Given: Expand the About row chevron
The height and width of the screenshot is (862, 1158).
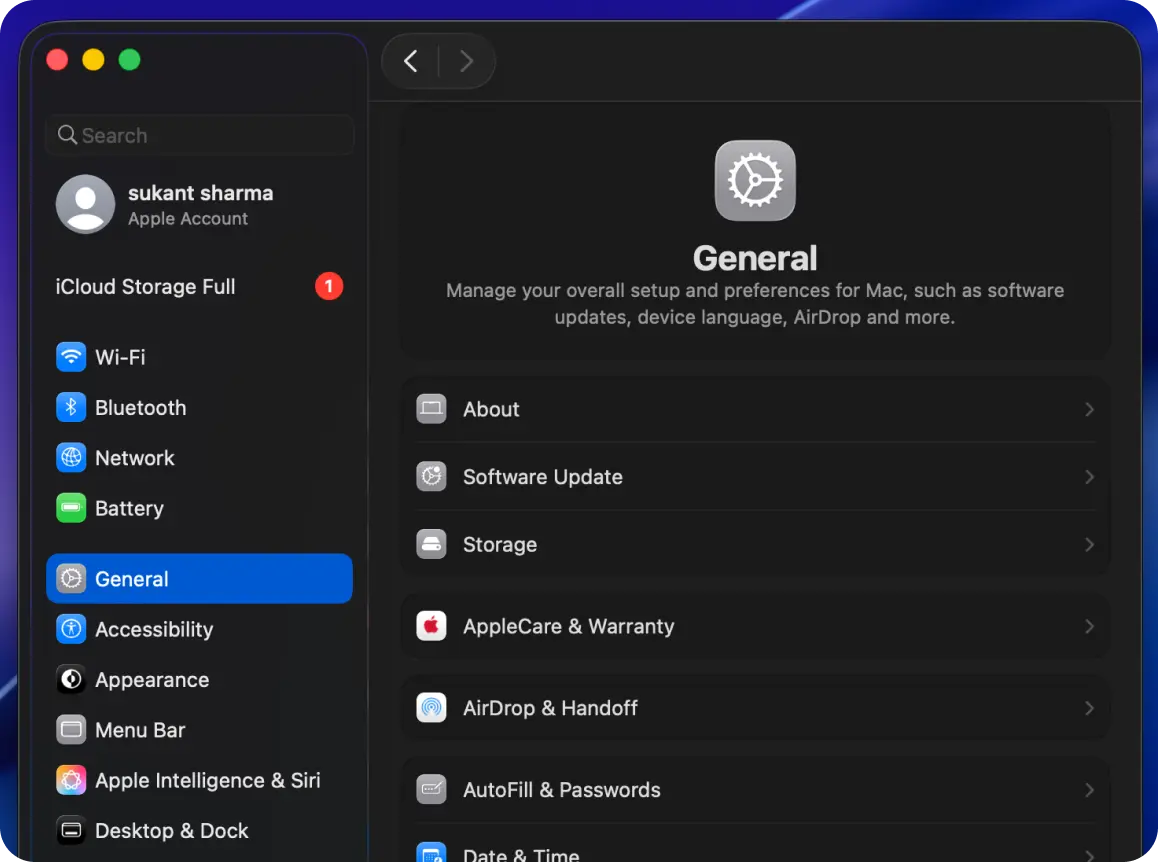Looking at the screenshot, I should pos(1089,409).
